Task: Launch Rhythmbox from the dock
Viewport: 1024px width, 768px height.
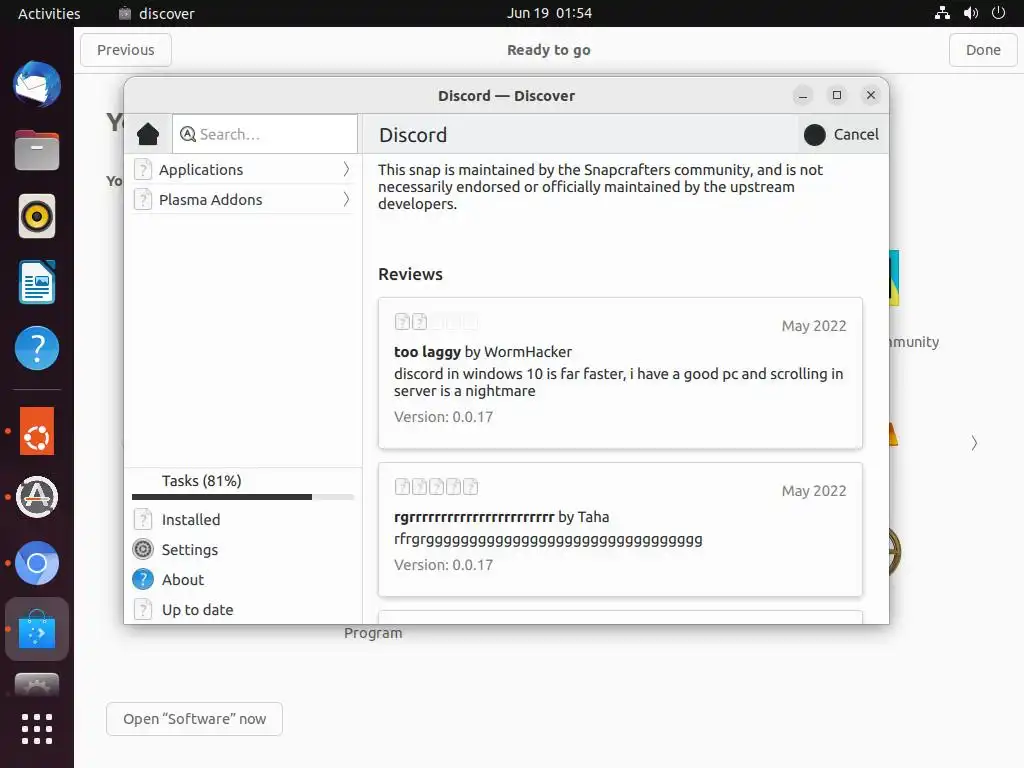Action: pyautogui.click(x=37, y=216)
